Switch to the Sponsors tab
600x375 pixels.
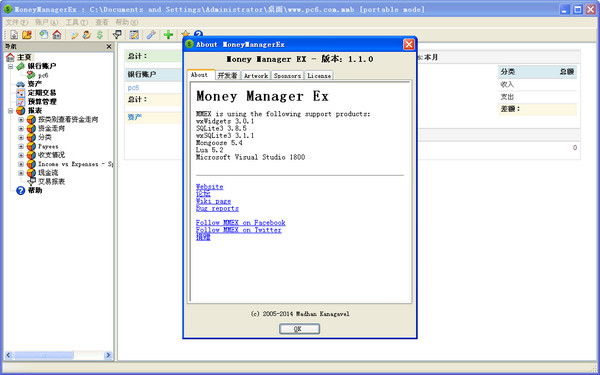[287, 76]
